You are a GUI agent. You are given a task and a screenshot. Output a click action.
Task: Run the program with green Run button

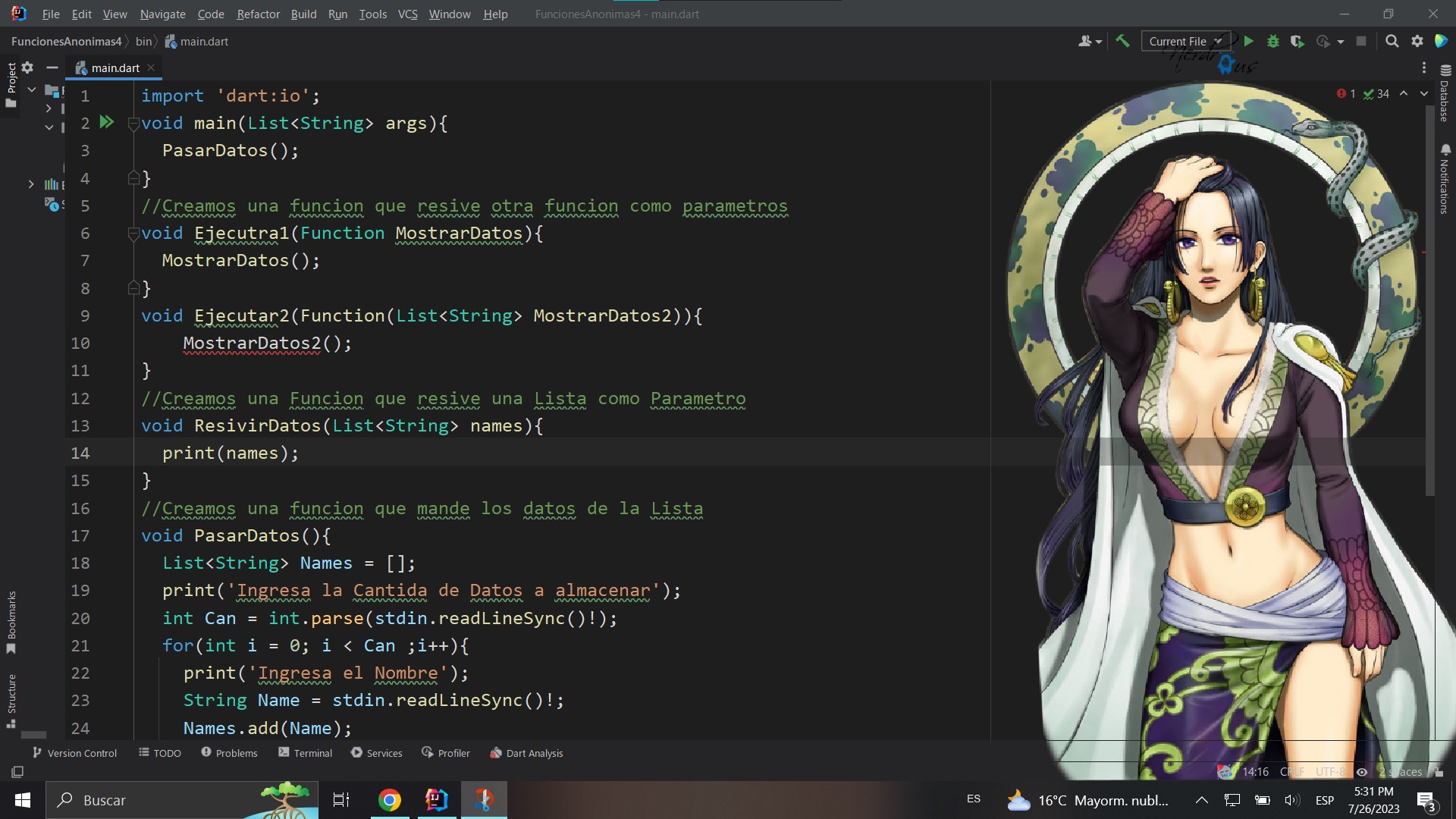click(x=1249, y=42)
